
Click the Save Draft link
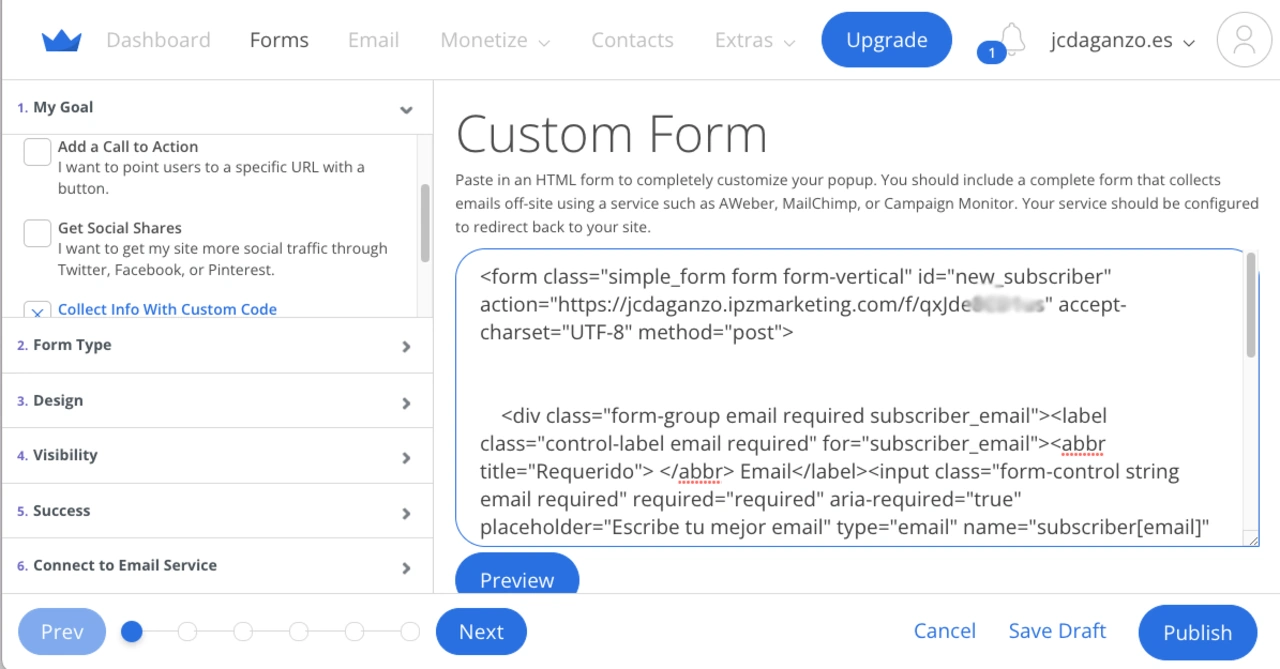point(1057,631)
